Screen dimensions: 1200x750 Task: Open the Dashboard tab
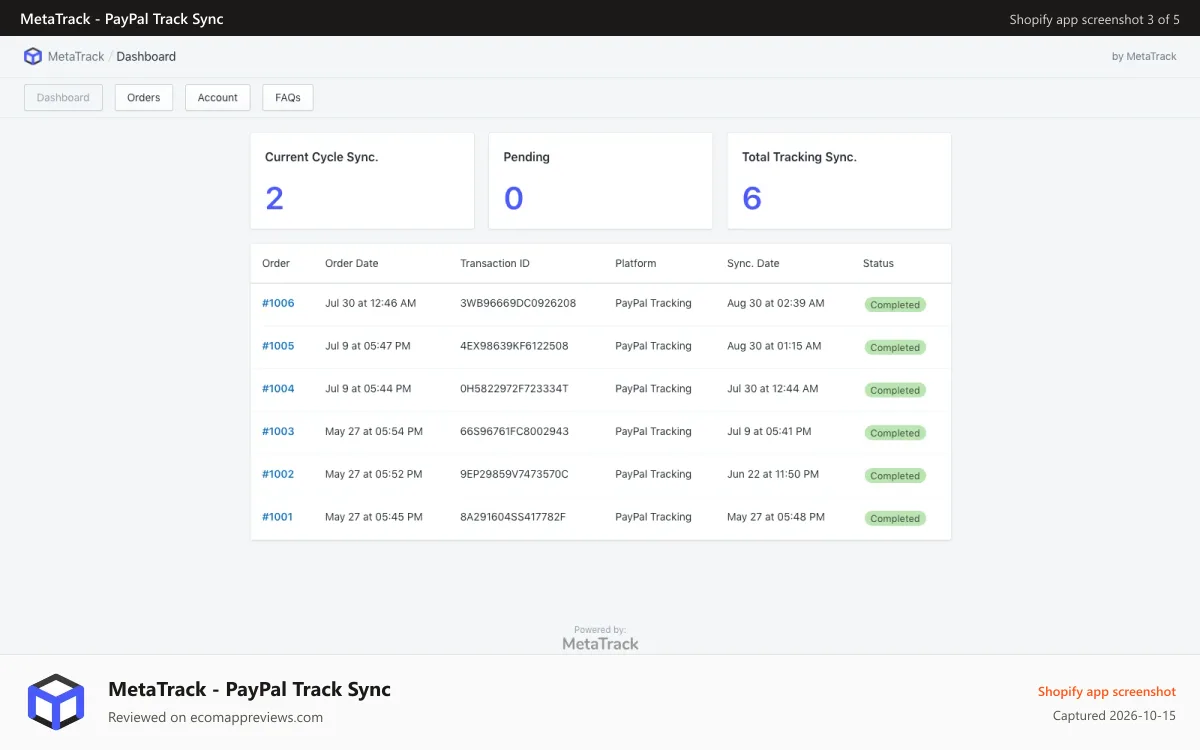click(x=63, y=98)
